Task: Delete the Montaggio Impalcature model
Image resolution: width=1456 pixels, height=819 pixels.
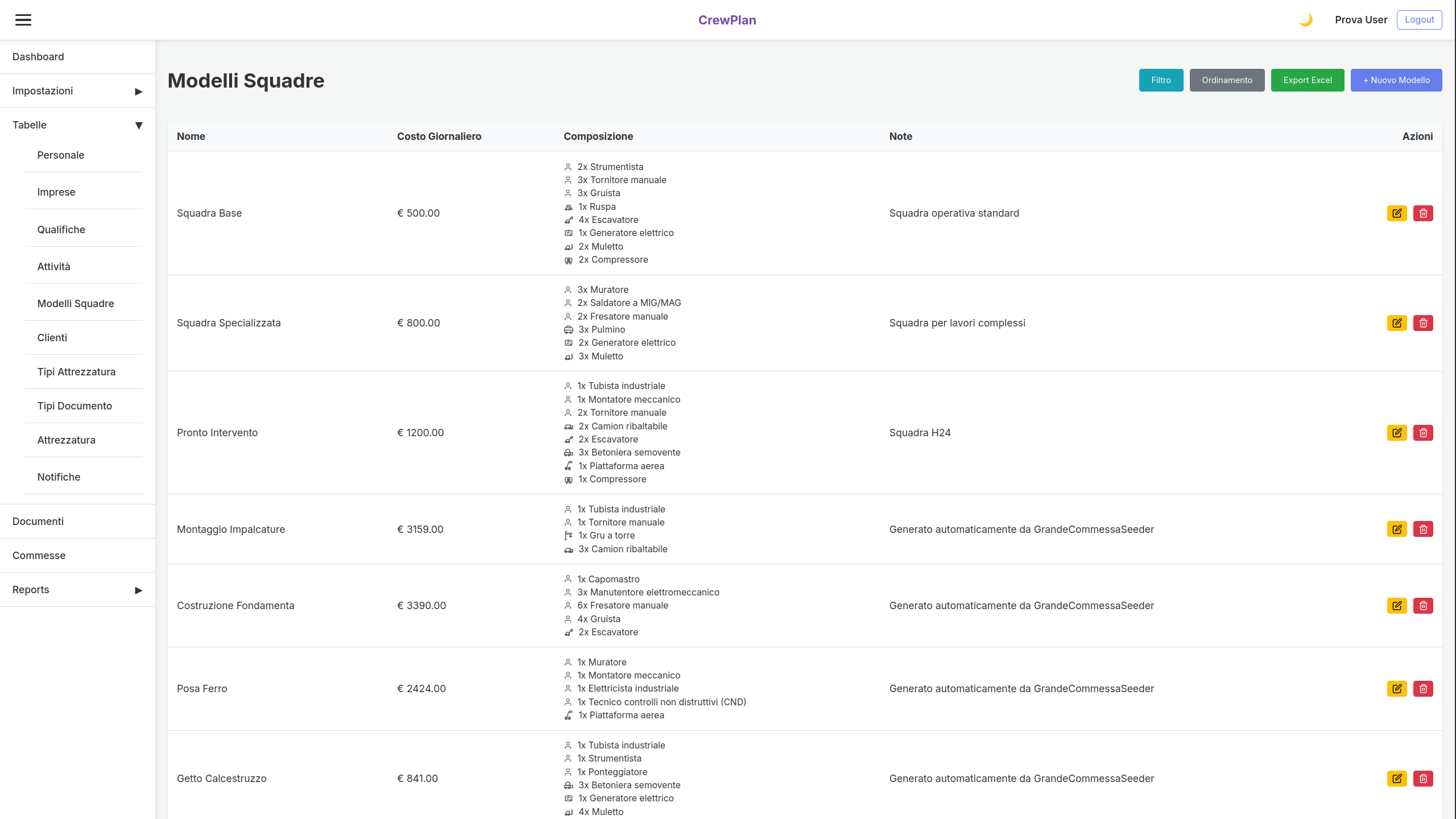Action: pos(1423,530)
